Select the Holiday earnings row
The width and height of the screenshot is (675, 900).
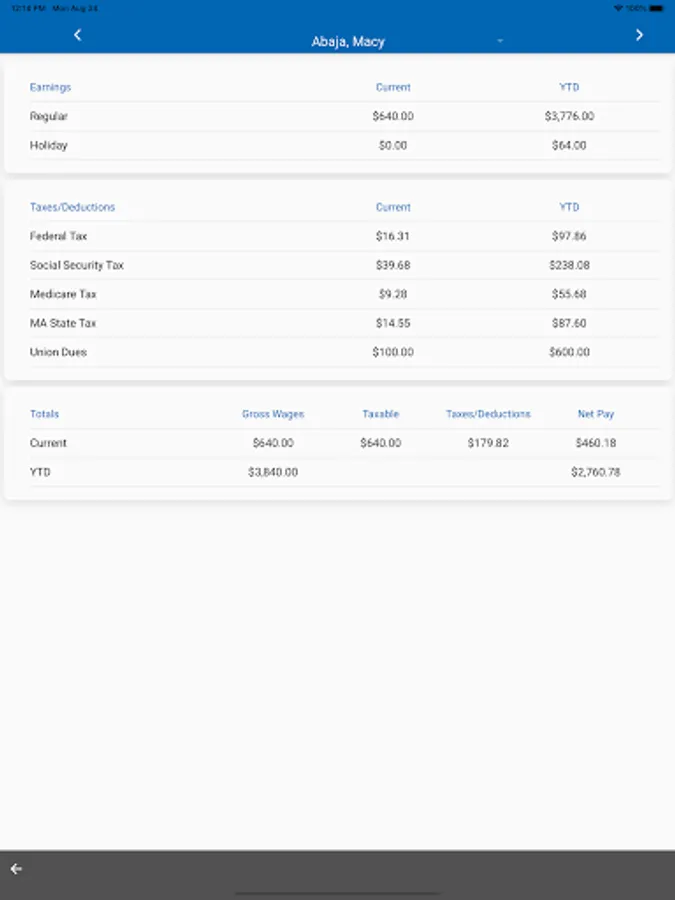point(49,145)
